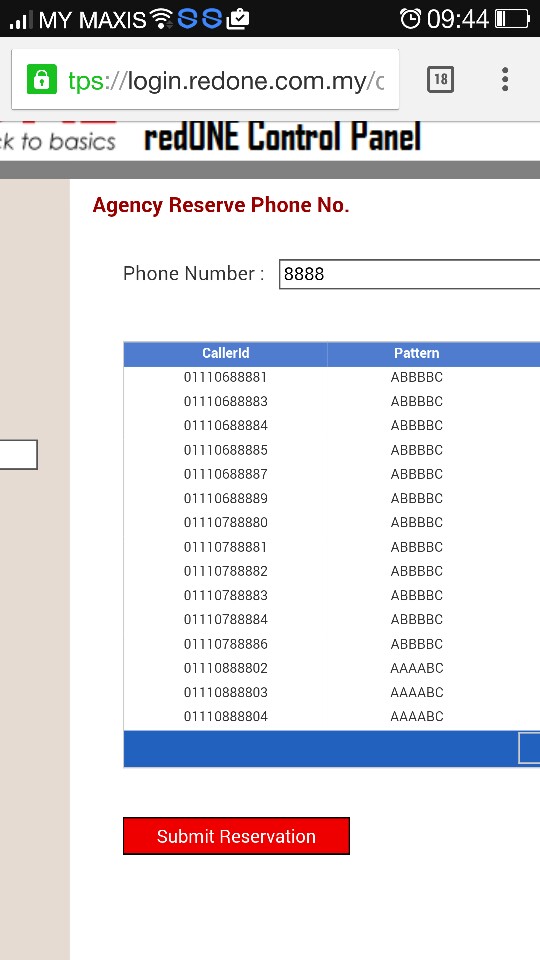The height and width of the screenshot is (960, 540).
Task: Click the white box in blue pager bar
Action: pos(529,748)
